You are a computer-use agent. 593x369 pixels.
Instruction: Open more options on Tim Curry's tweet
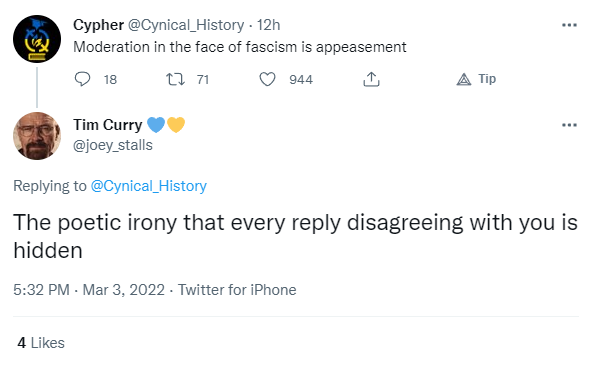(569, 125)
